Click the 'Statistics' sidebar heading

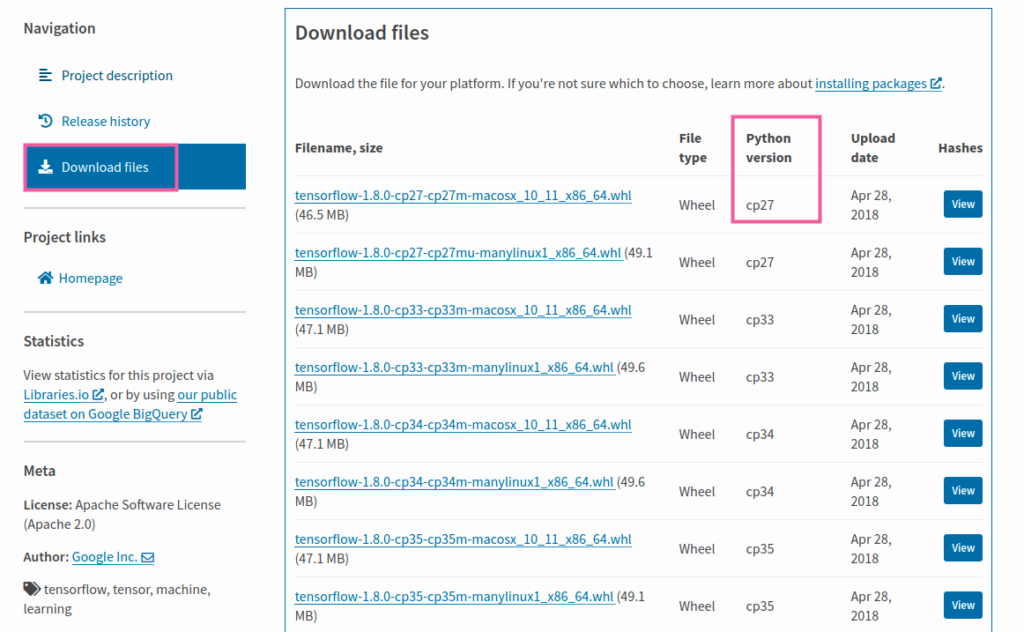[54, 341]
